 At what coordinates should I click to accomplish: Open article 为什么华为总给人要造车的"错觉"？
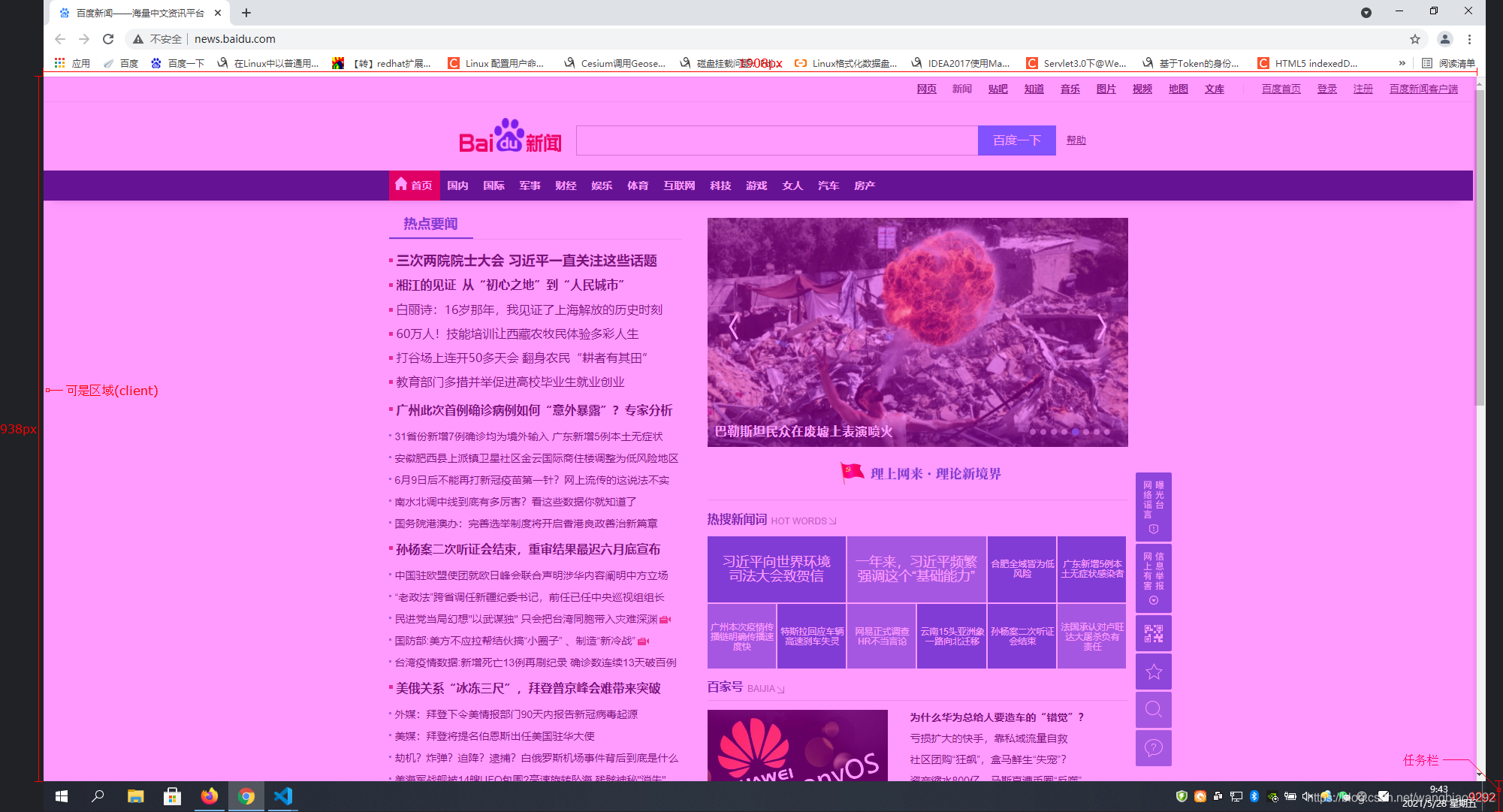pos(997,717)
